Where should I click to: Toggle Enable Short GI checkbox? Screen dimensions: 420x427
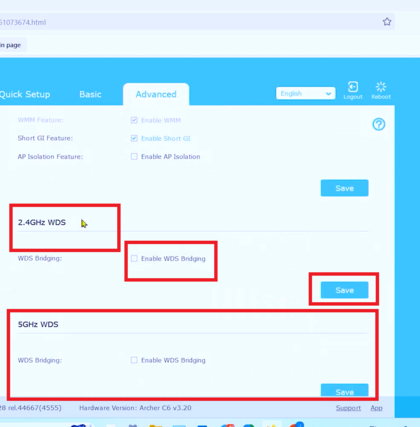pyautogui.click(x=134, y=138)
